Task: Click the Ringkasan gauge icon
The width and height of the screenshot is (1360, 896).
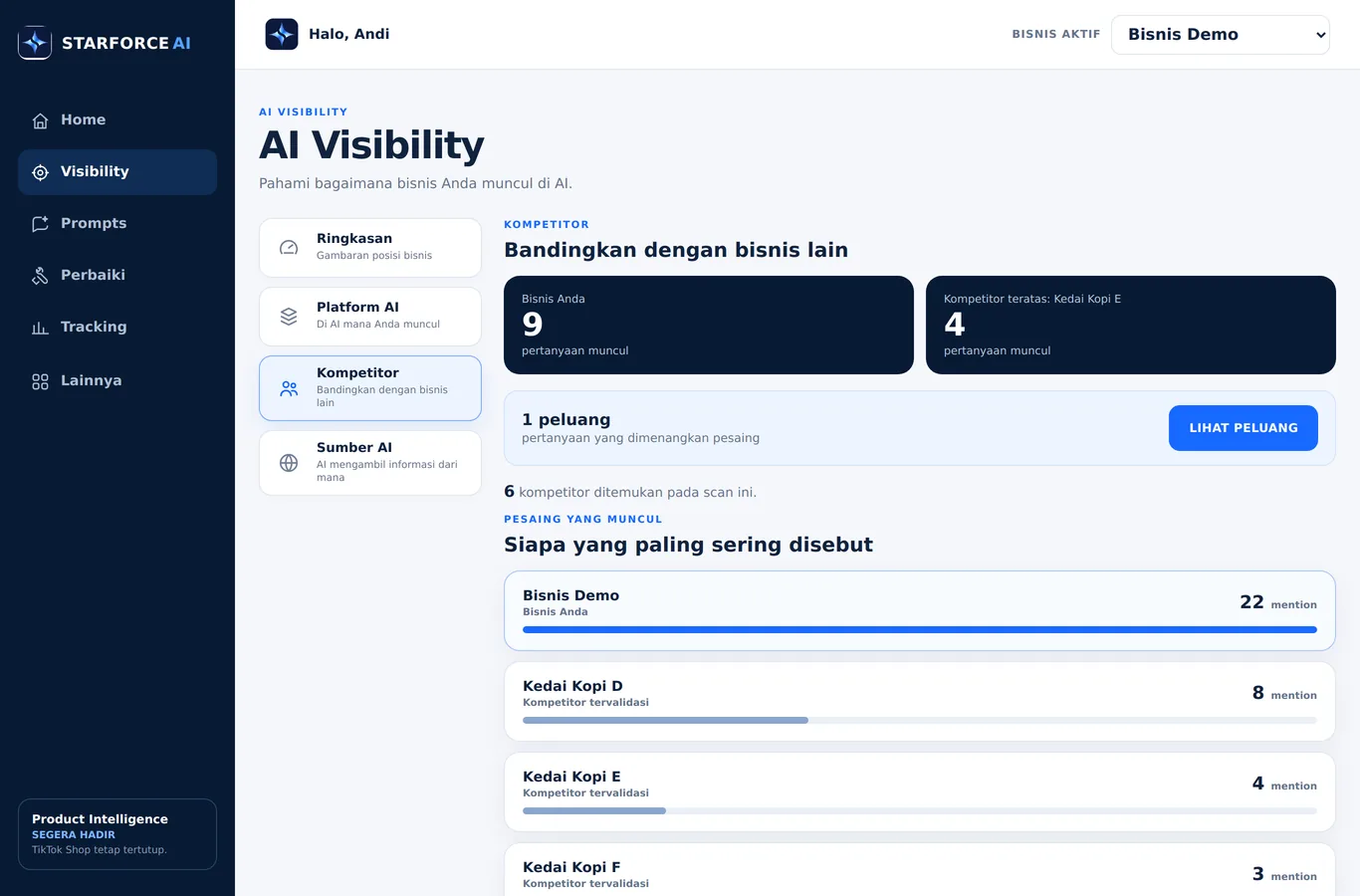Action: [x=289, y=248]
